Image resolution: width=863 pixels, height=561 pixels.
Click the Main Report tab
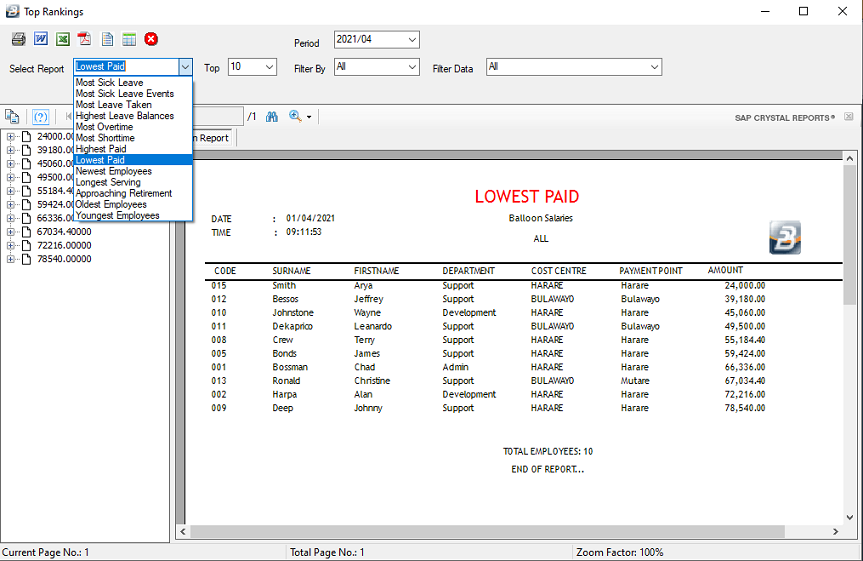coord(214,138)
